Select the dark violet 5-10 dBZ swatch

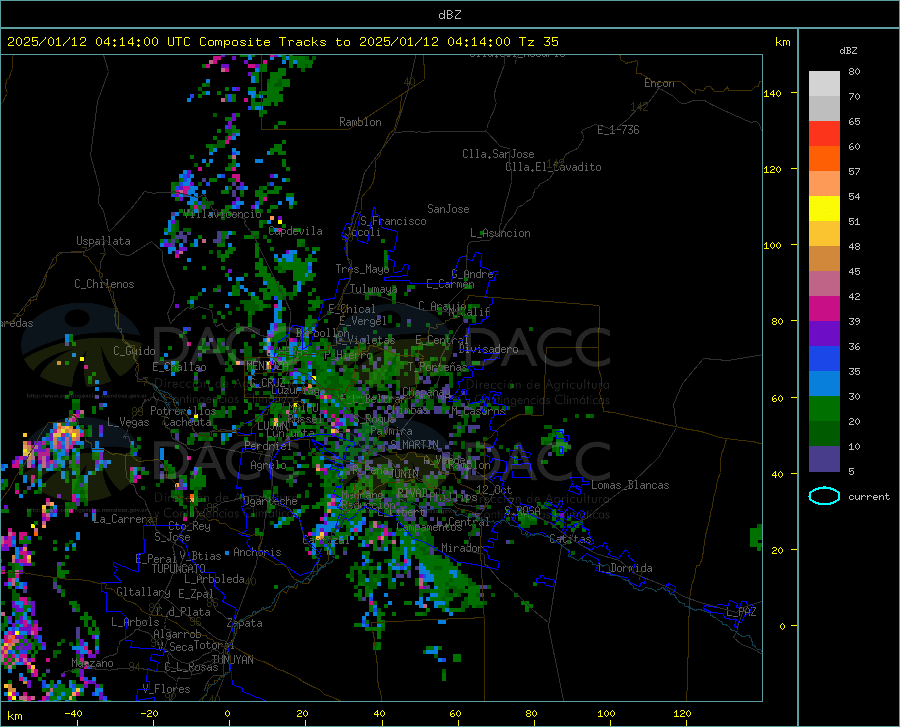click(x=824, y=458)
